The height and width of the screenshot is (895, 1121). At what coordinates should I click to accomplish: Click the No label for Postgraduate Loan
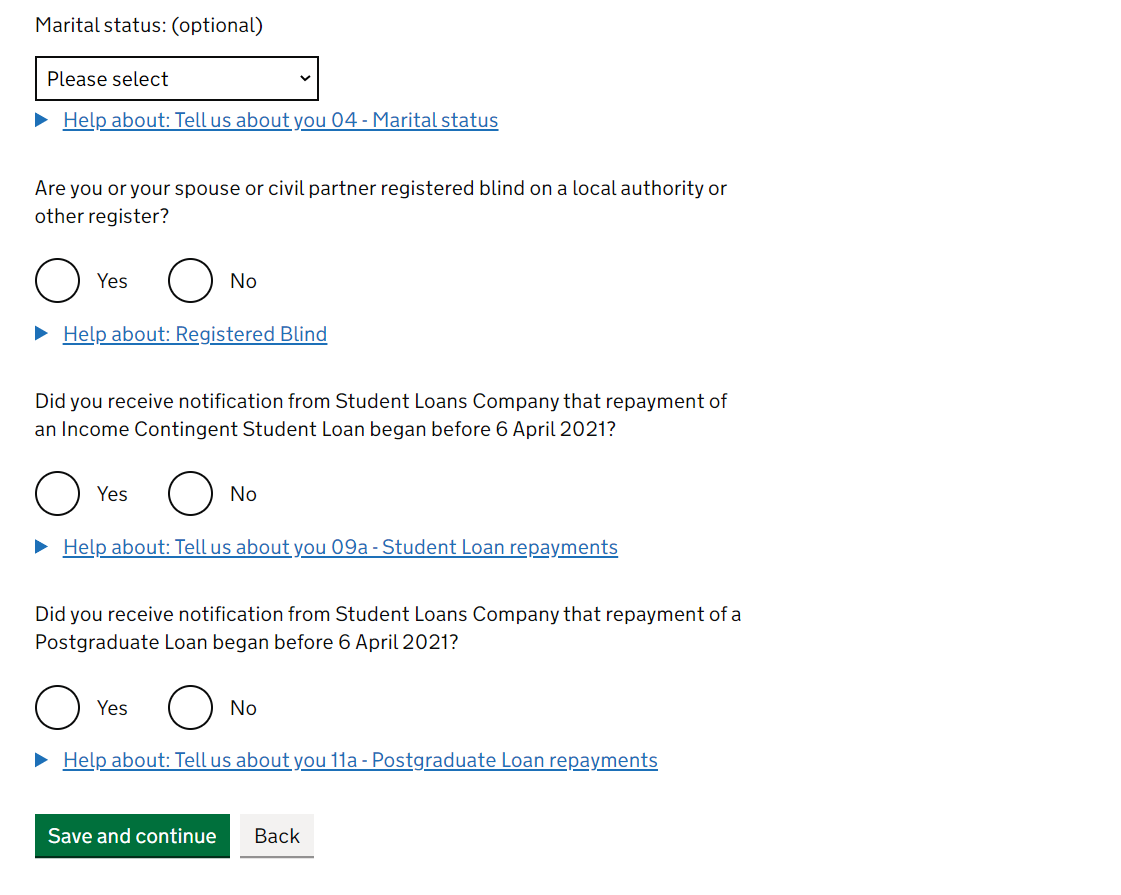pos(243,708)
